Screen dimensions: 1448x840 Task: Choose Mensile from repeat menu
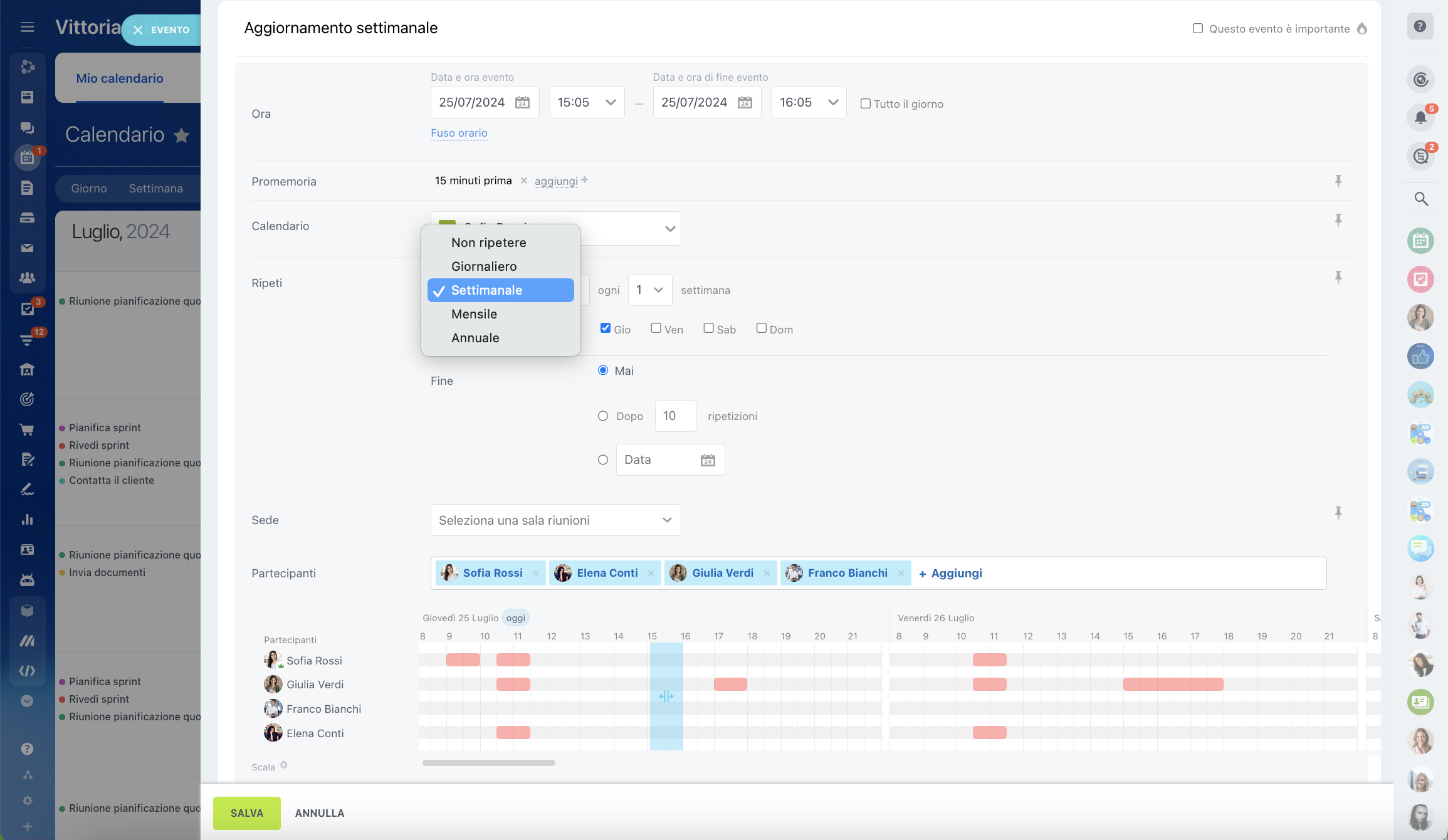[474, 314]
